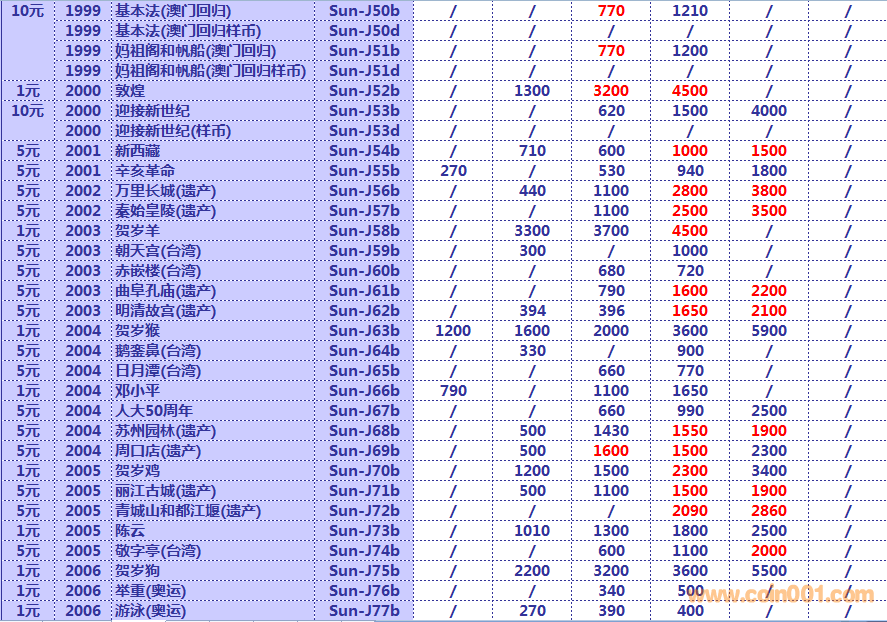The width and height of the screenshot is (887, 622).
Task: Select the 5500 price in 贺岁狗 row
Action: coord(769,571)
